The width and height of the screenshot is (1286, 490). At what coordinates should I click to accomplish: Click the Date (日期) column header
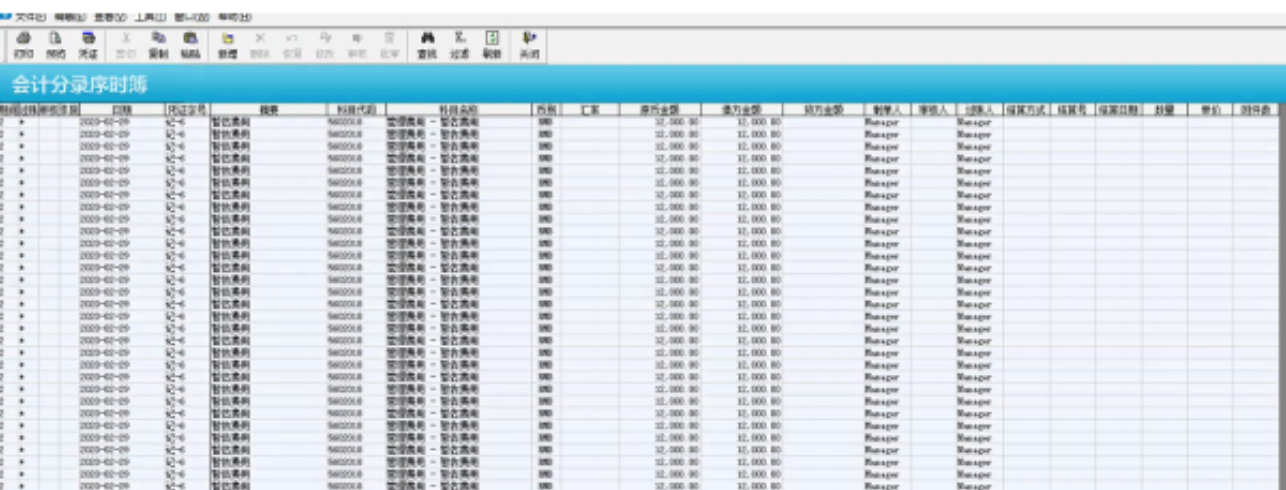[x=121, y=108]
